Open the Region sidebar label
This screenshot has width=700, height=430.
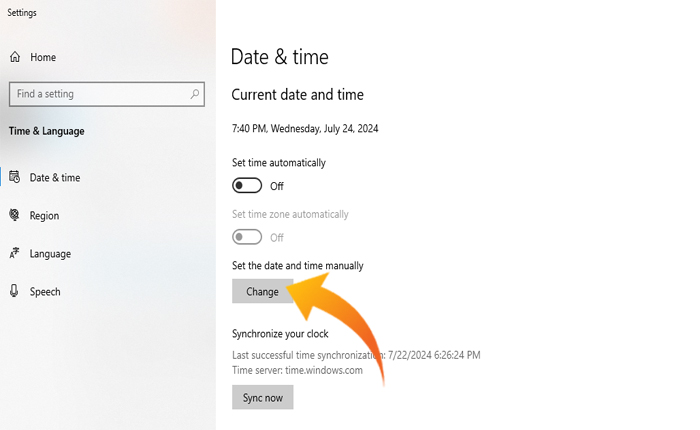pos(44,216)
